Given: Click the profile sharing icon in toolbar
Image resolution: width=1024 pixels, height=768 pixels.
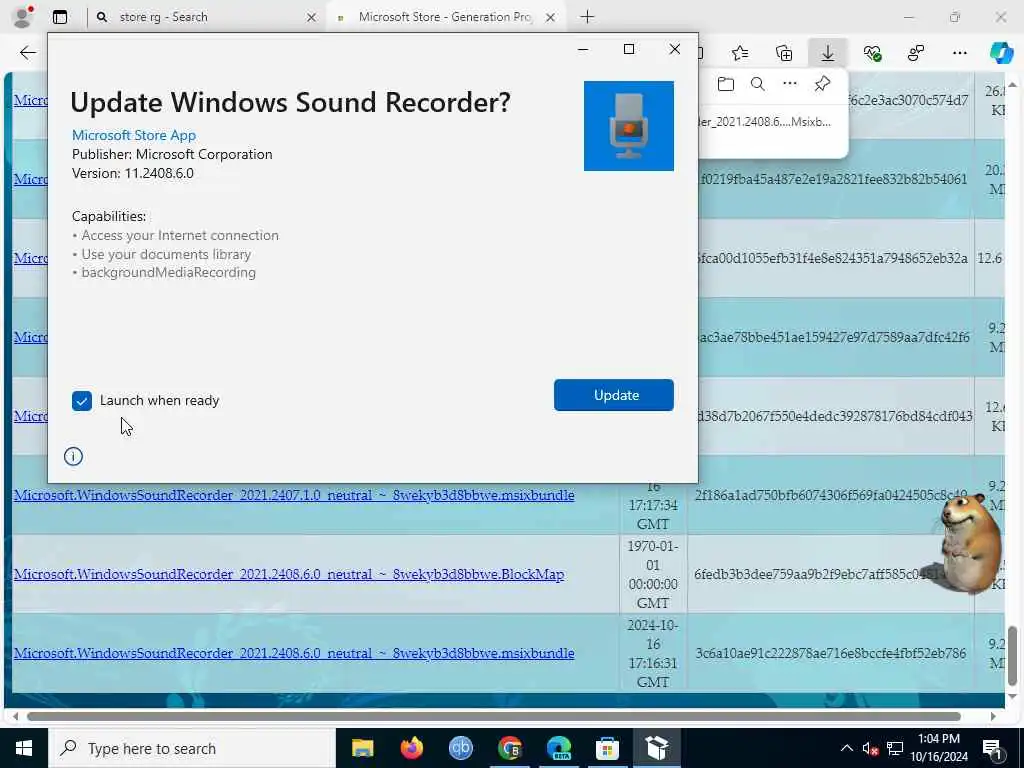Looking at the screenshot, I should click(916, 53).
